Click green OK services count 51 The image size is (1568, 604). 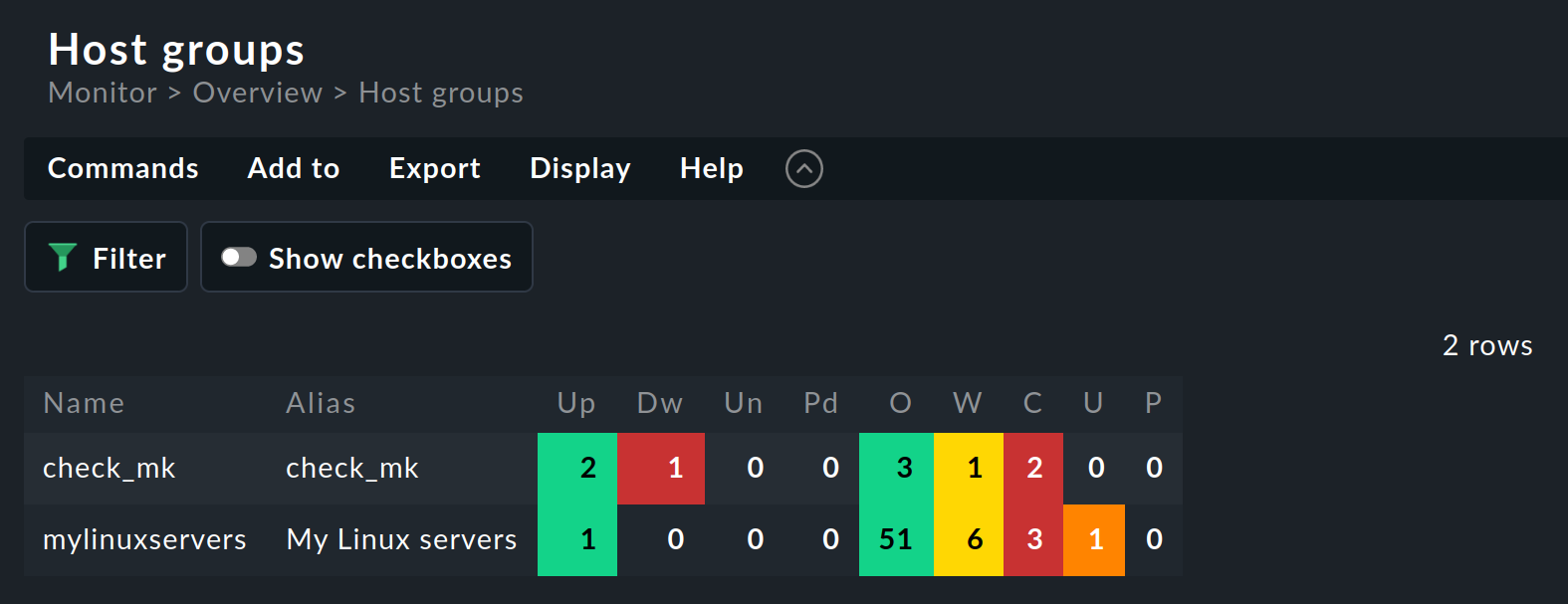click(x=895, y=539)
